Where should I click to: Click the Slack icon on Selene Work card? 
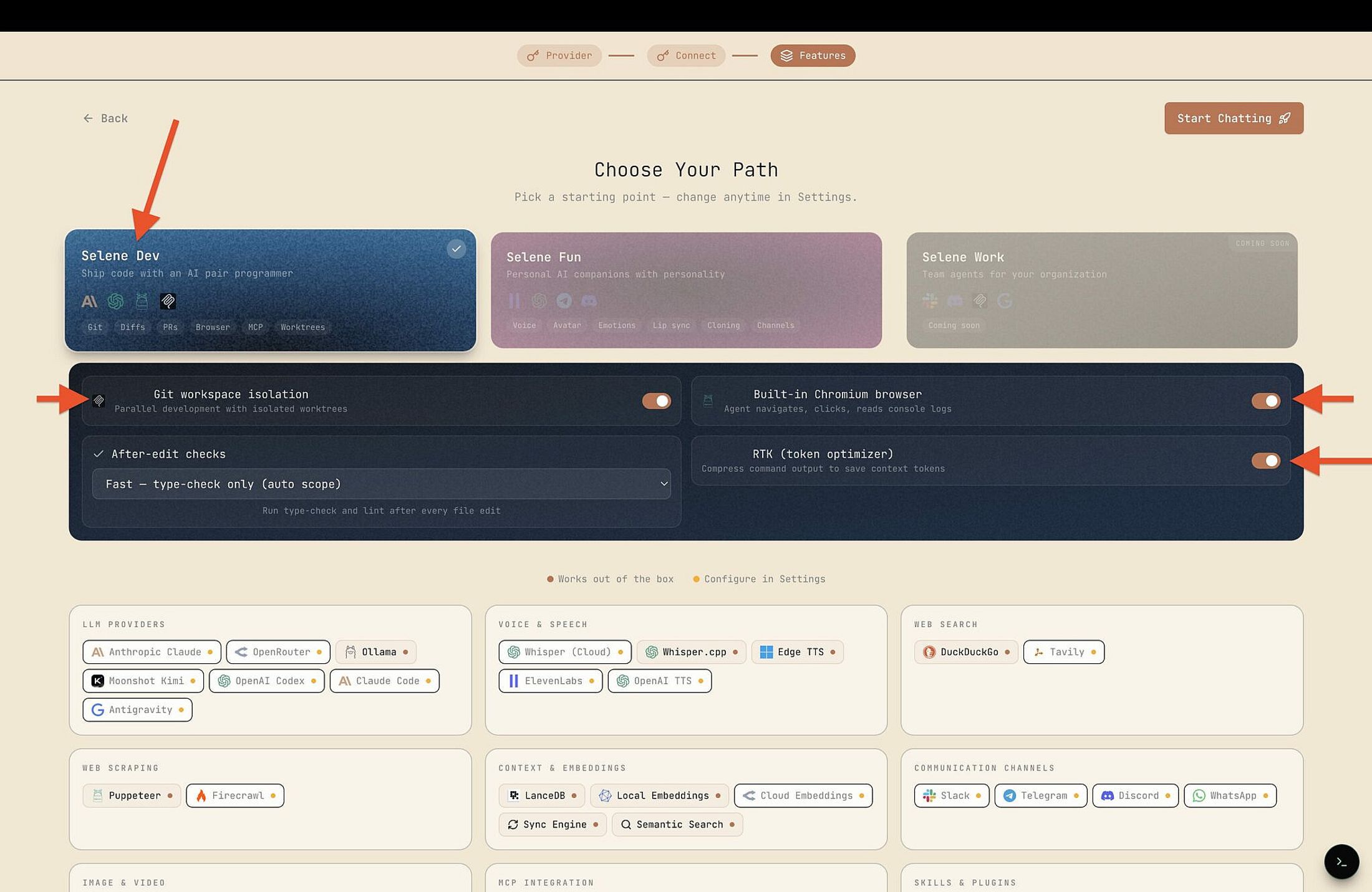pyautogui.click(x=930, y=301)
